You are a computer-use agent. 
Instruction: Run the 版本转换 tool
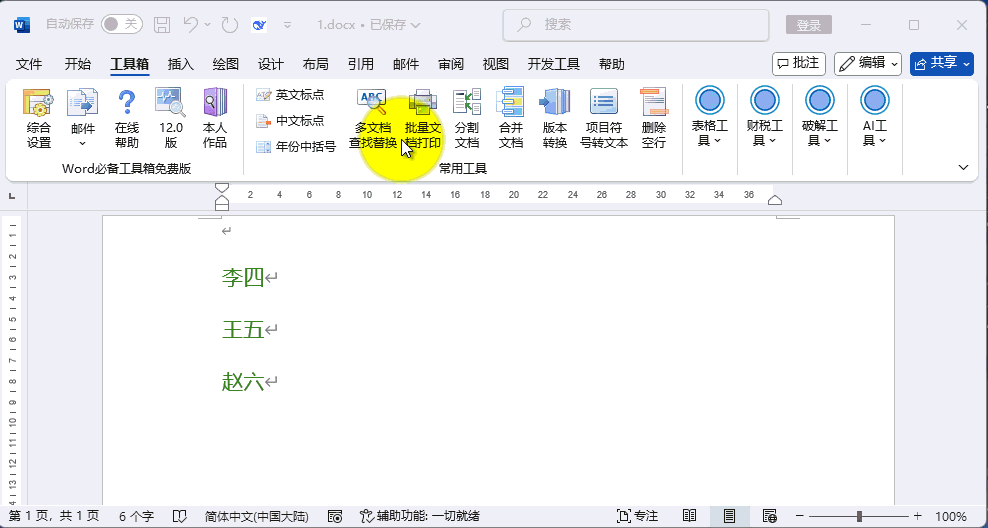tap(555, 118)
